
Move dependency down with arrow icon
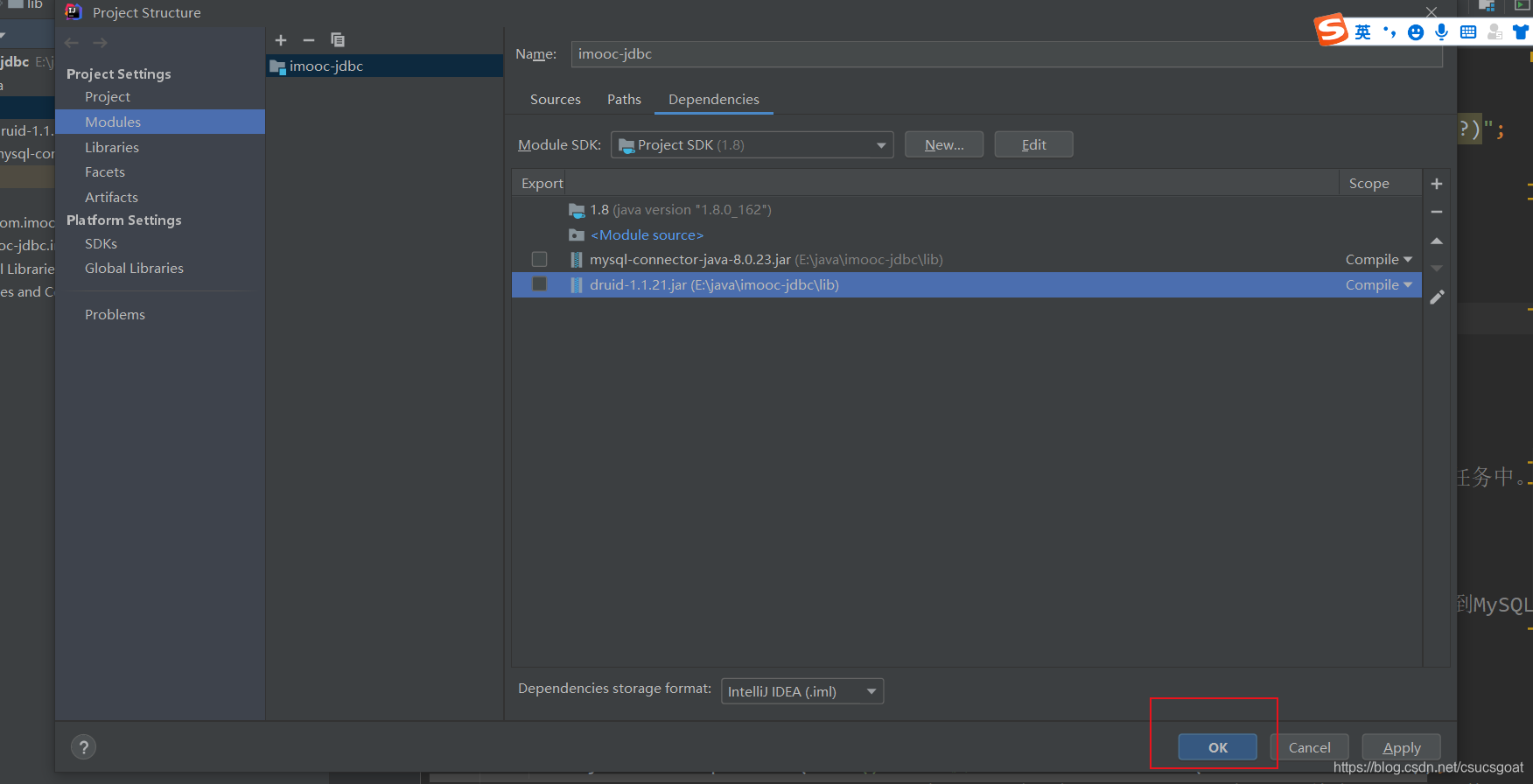1437,269
